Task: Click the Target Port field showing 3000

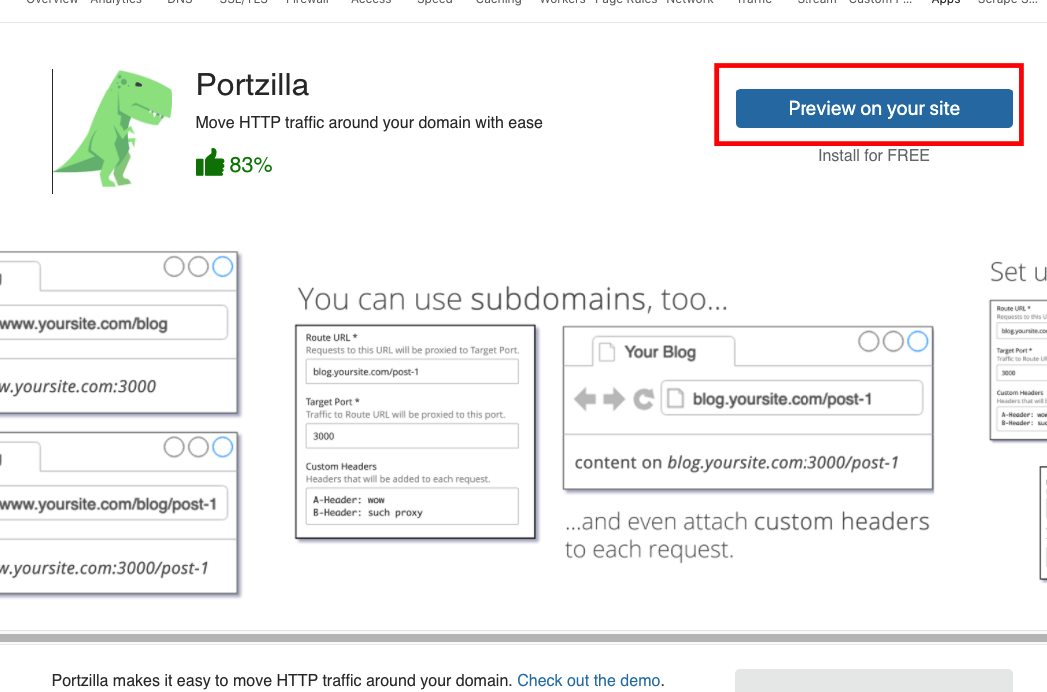Action: (412, 436)
